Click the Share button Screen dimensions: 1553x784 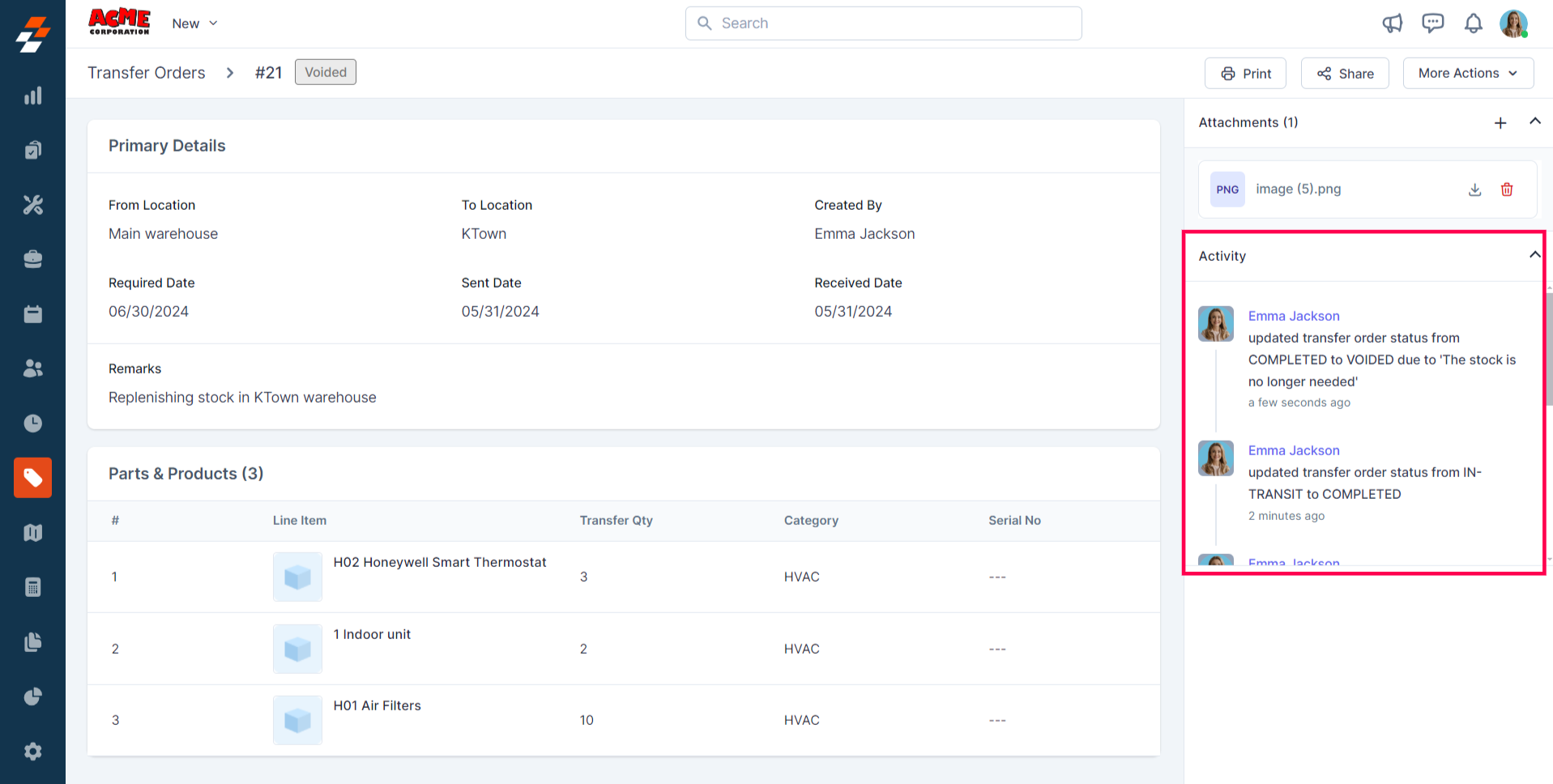point(1345,73)
